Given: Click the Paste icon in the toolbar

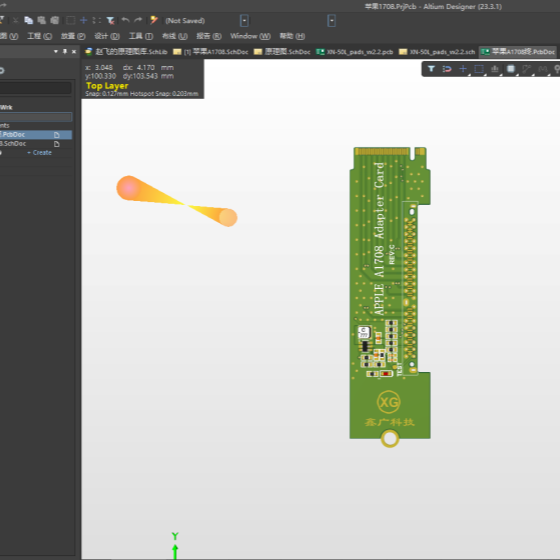Looking at the screenshot, I should point(41,20).
